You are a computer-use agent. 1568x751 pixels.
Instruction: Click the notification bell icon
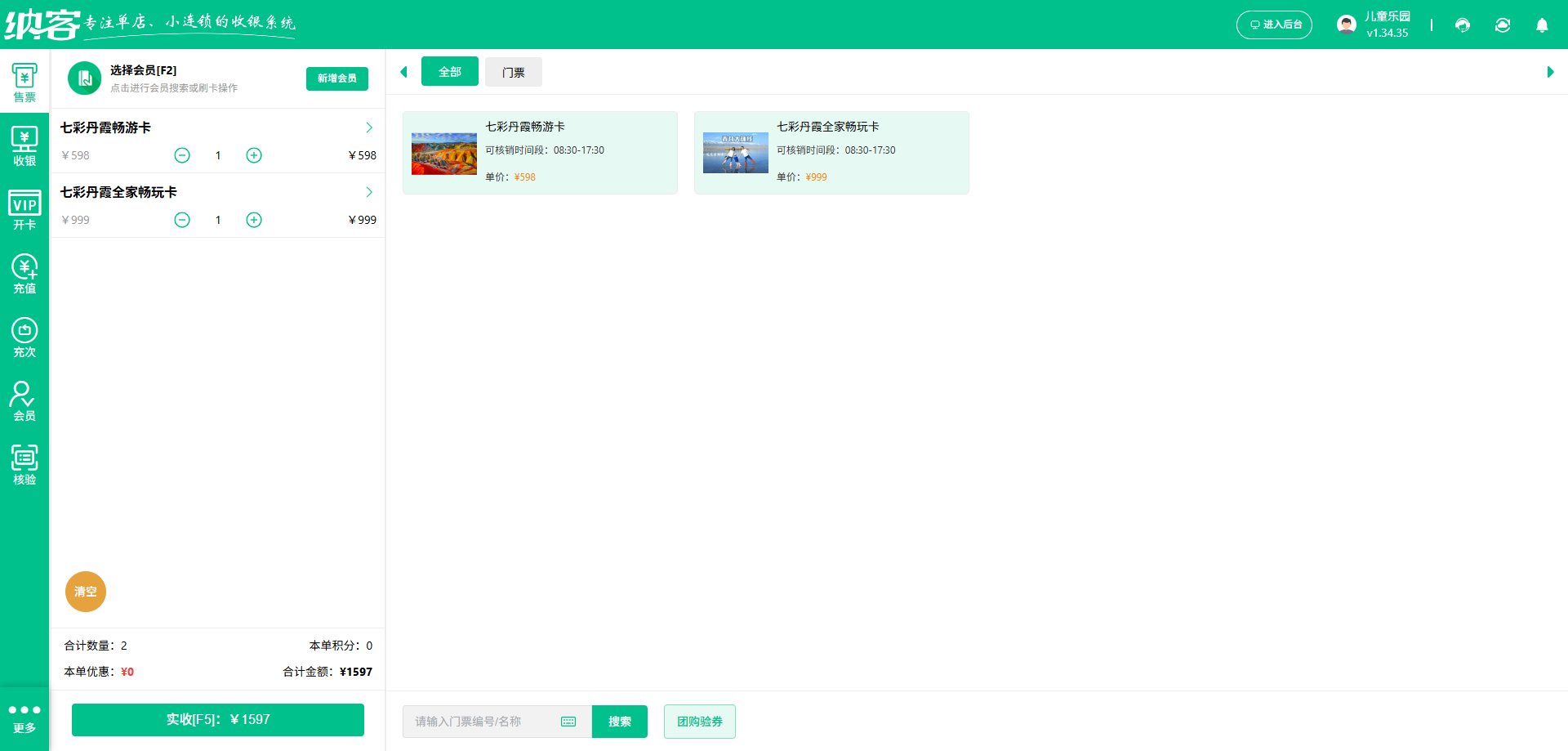[x=1542, y=25]
